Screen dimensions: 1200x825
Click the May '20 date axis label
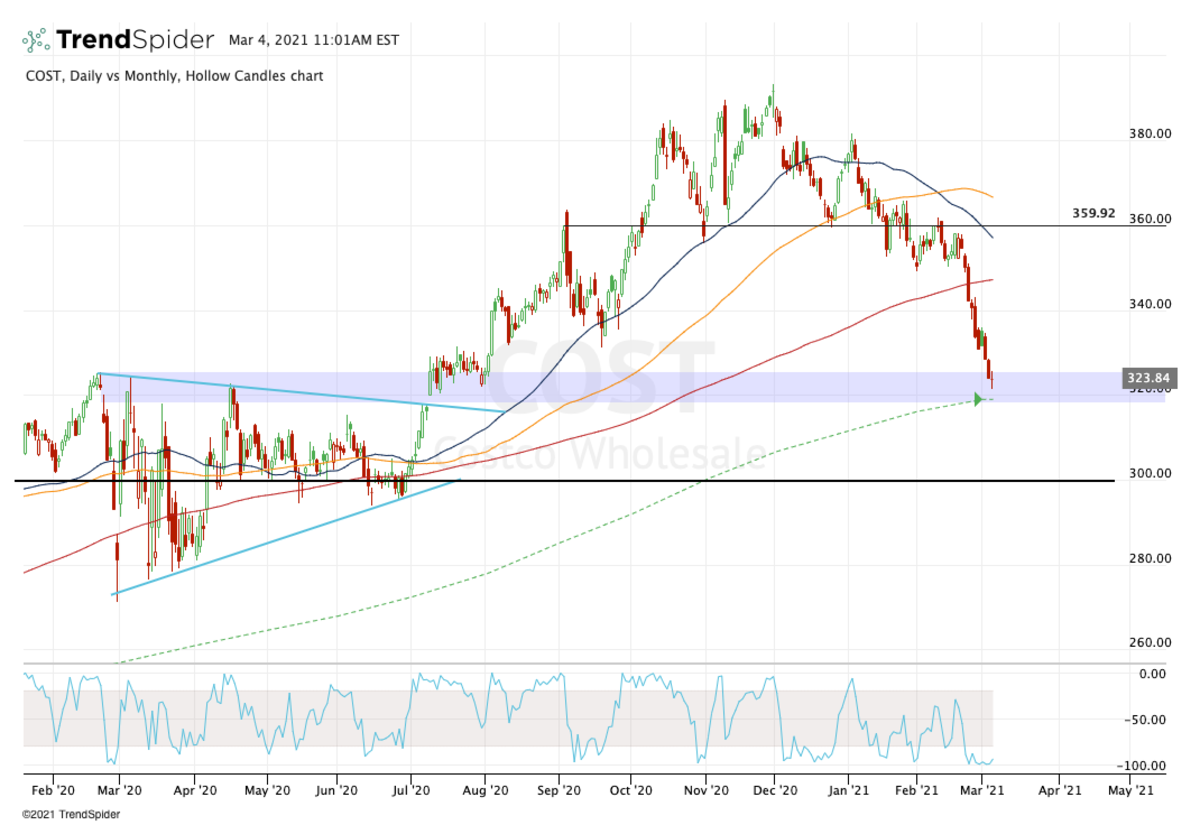267,790
